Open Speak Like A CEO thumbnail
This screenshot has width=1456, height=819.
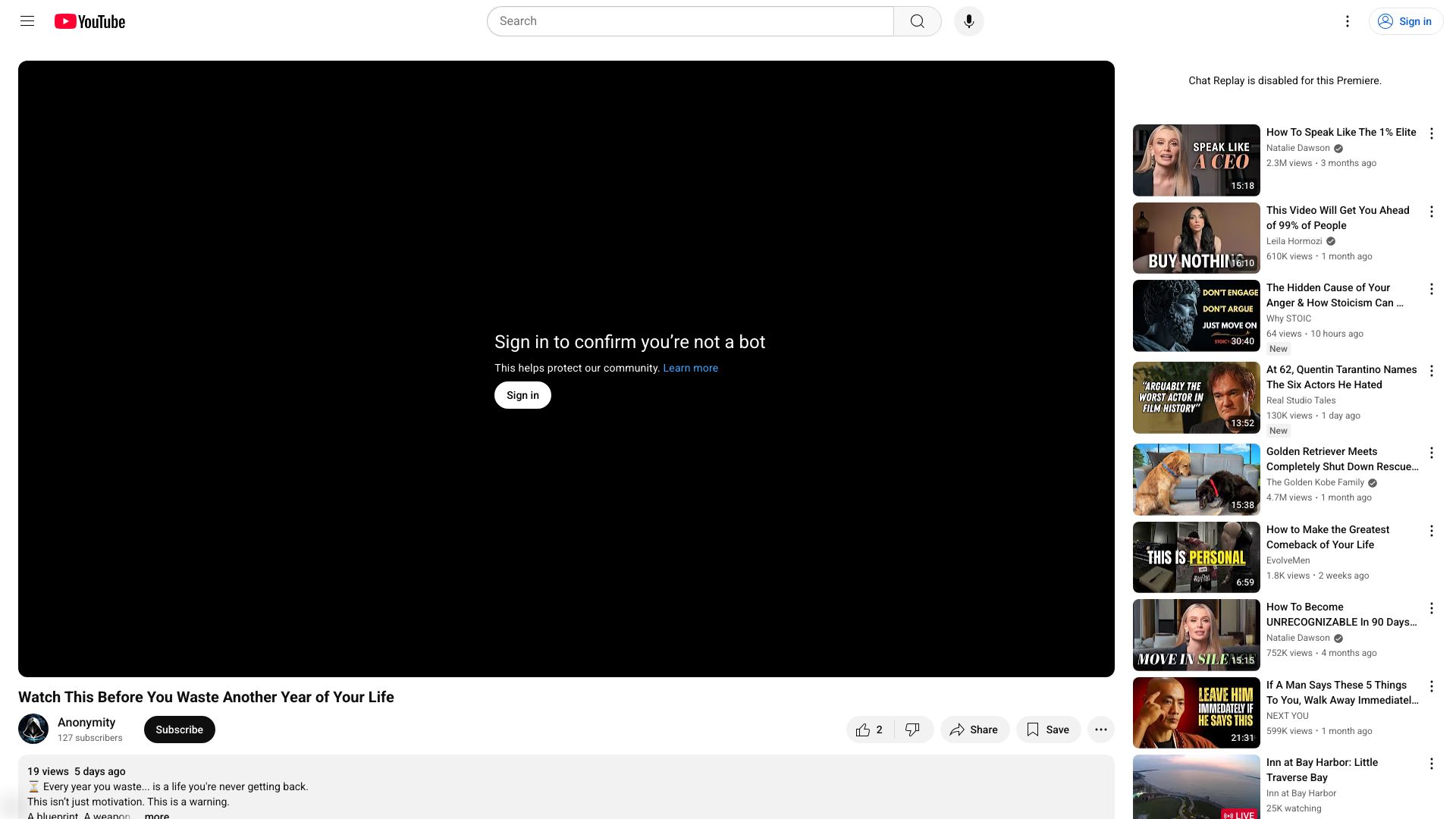pos(1196,160)
